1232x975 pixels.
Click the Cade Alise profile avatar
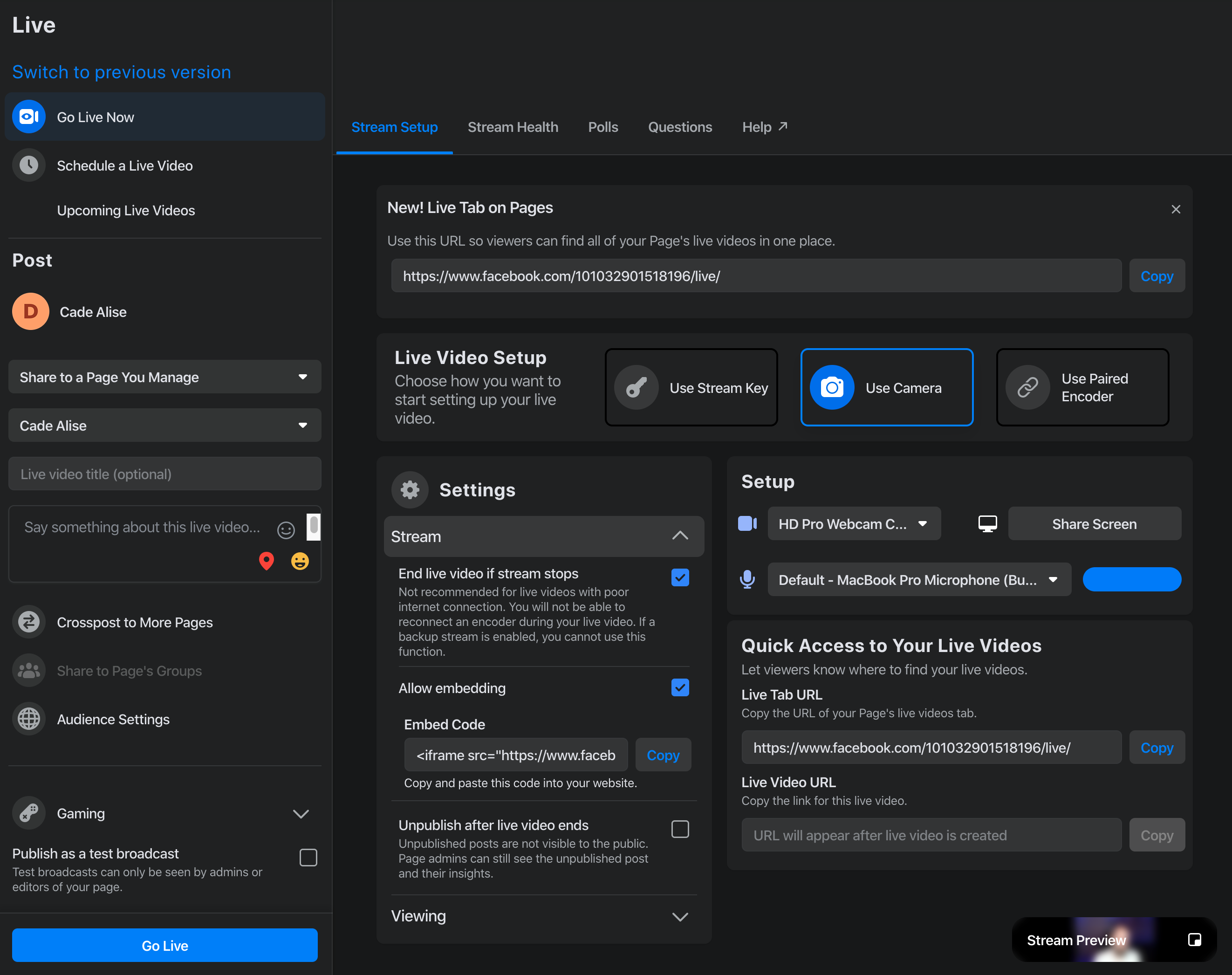[31, 312]
